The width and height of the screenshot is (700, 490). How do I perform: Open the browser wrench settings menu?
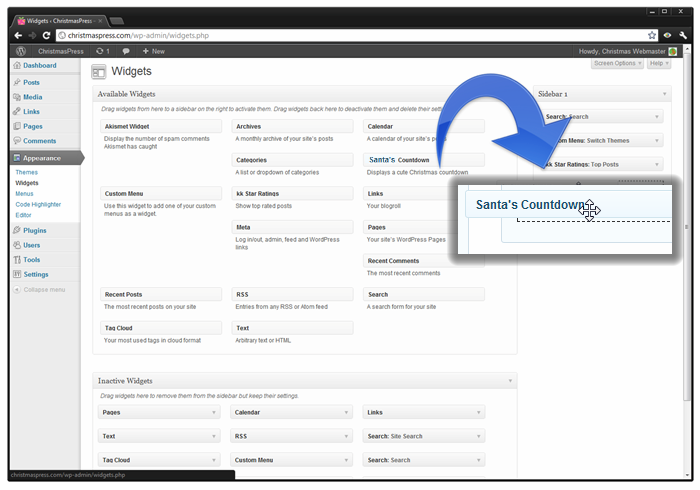683,35
